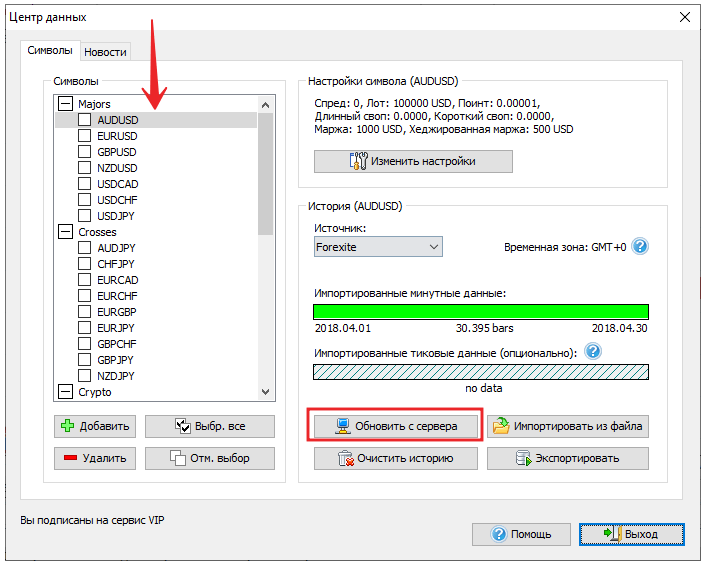Screen dimensions: 707x564
Task: Select the Символы tab
Action: [x=49, y=50]
